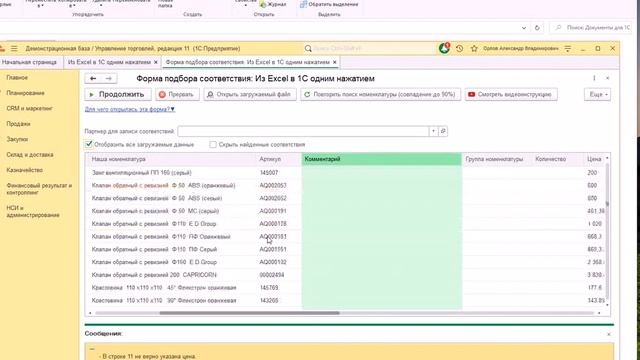Select row with article 145007
Screen dimensions: 640x360
[x=346, y=173]
